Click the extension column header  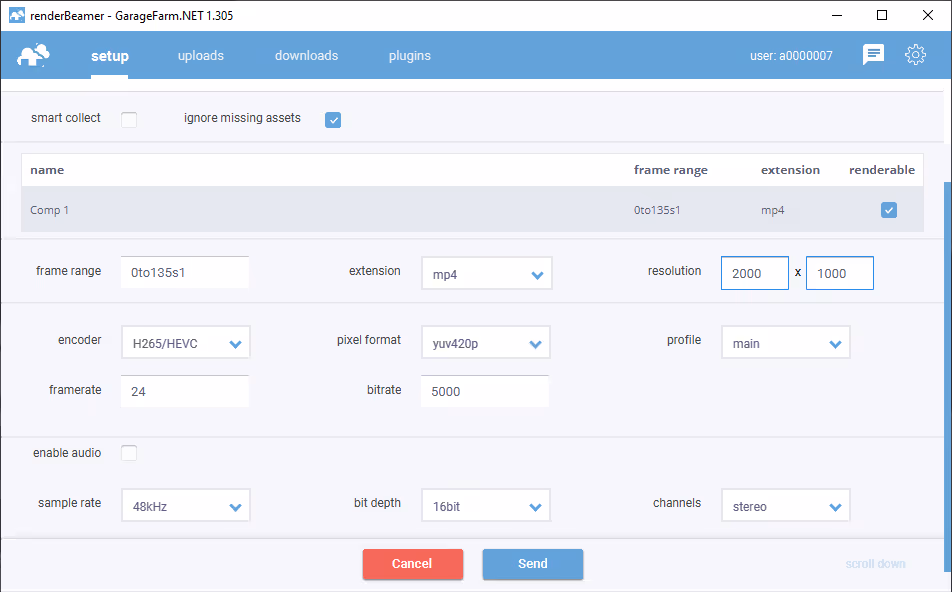click(x=790, y=170)
